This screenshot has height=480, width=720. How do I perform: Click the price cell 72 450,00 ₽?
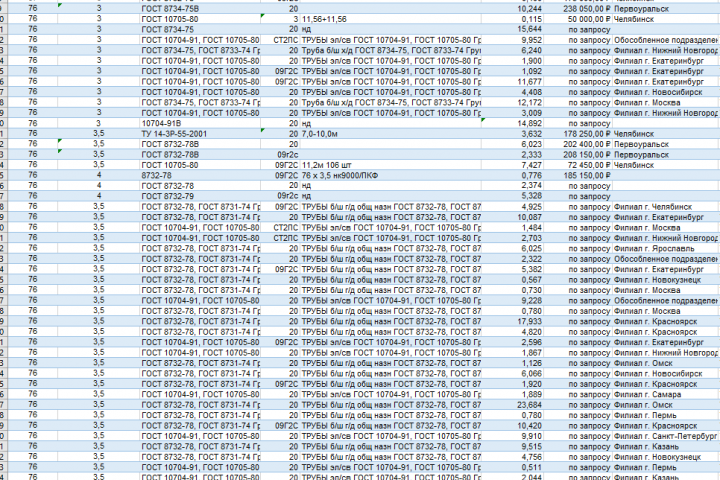[578, 165]
